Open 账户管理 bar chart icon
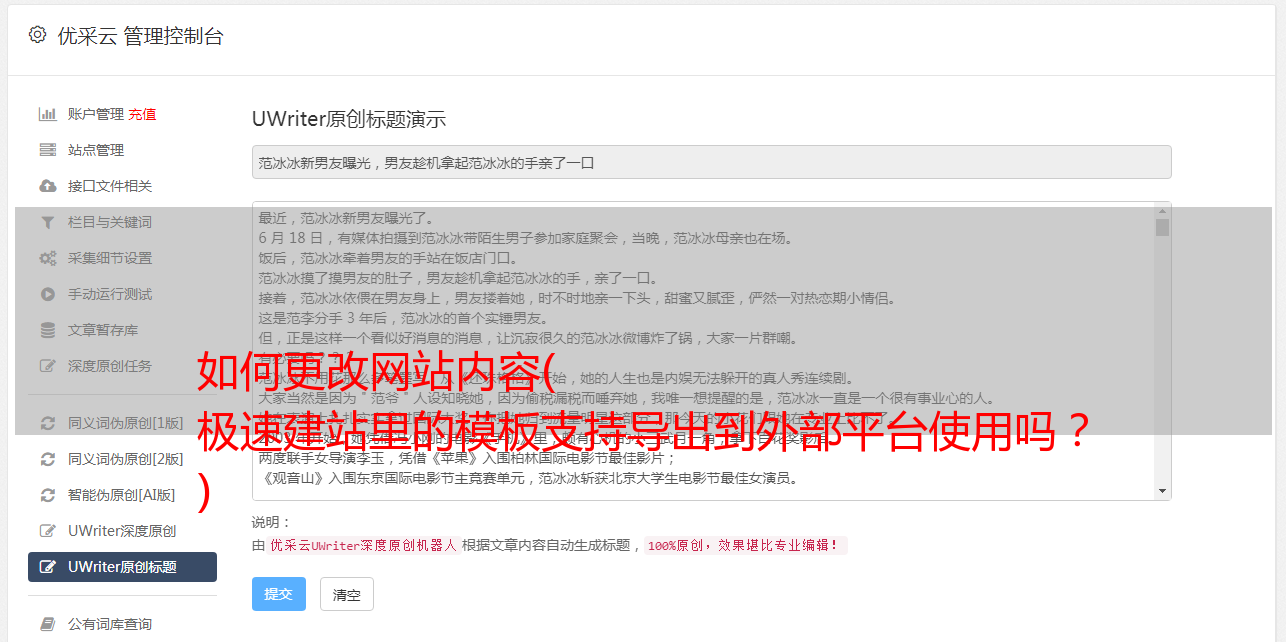The height and width of the screenshot is (642, 1286). pos(47,114)
